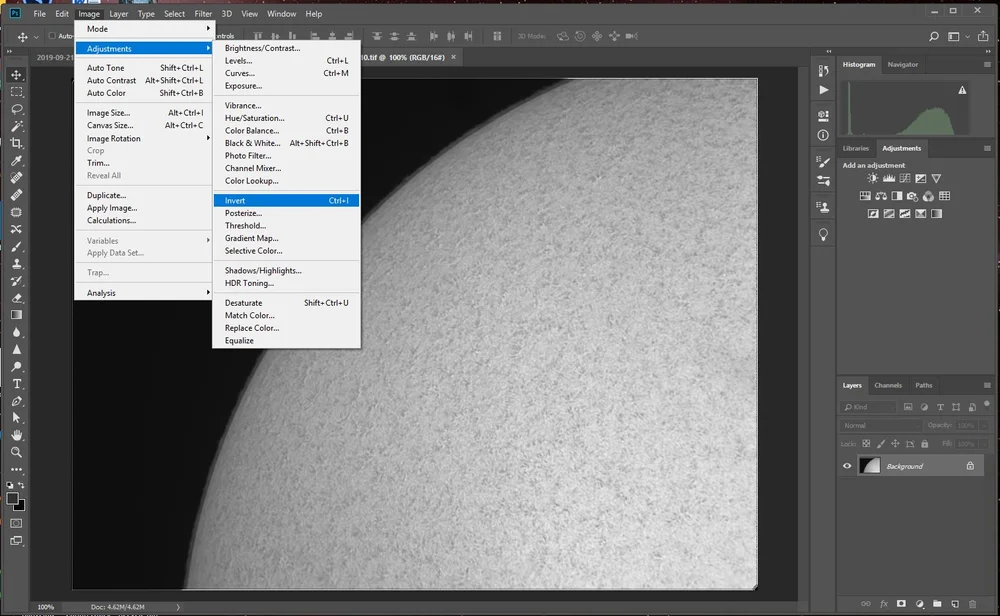Open the History panel icon
1000x616 pixels.
coord(823,70)
